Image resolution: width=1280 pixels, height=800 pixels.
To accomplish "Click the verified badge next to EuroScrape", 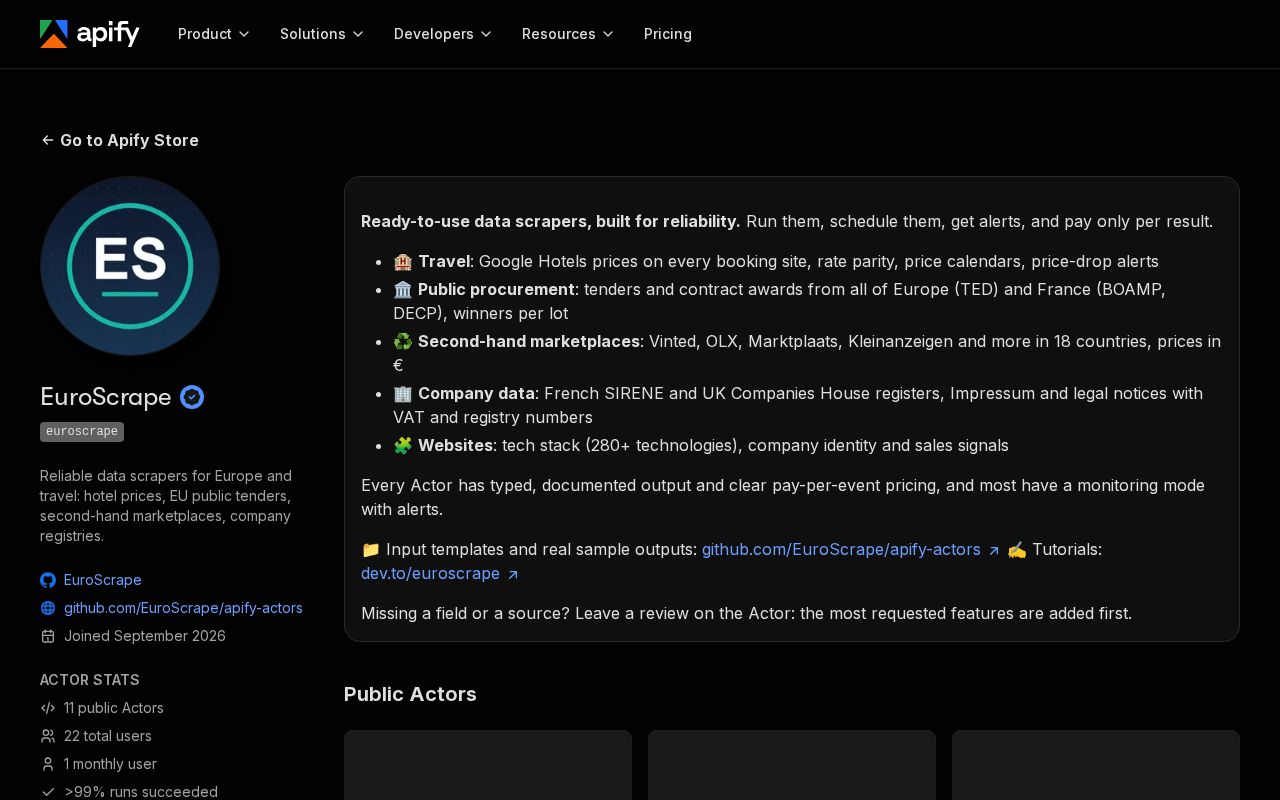I will pos(192,397).
